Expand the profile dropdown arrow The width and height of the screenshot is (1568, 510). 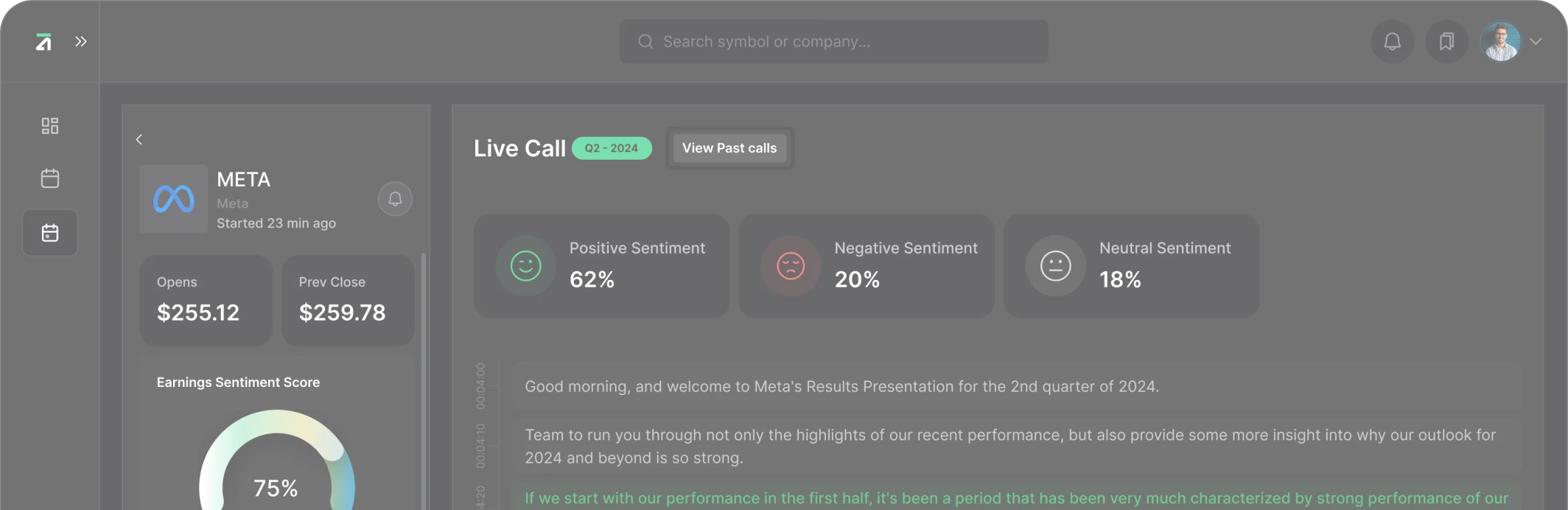[x=1536, y=42]
